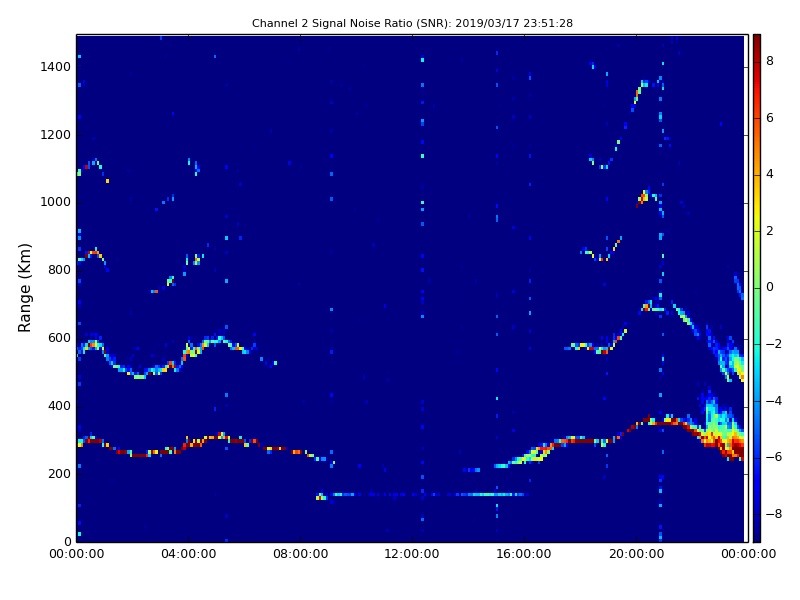Click the colorbar label 4
This screenshot has width=800, height=600.
point(770,174)
